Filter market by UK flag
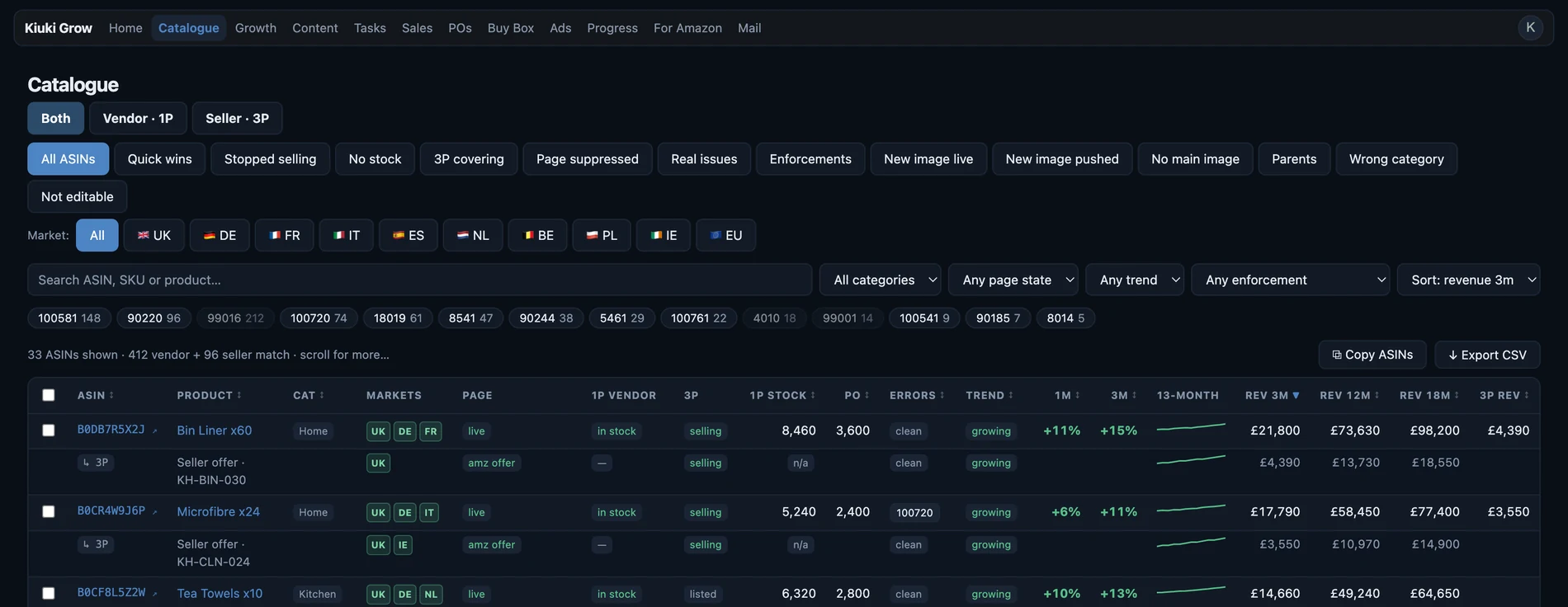The image size is (1568, 607). coord(153,235)
